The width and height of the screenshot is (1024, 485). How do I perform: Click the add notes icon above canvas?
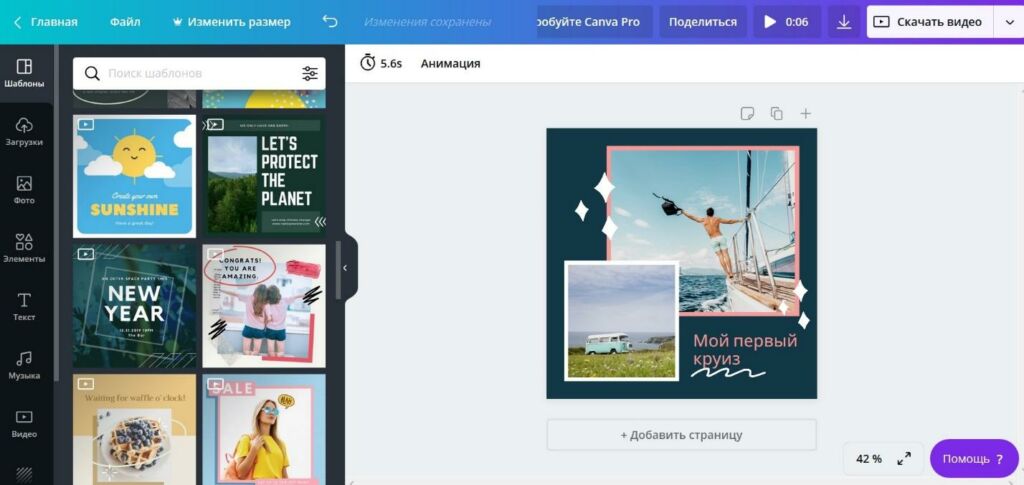(747, 114)
